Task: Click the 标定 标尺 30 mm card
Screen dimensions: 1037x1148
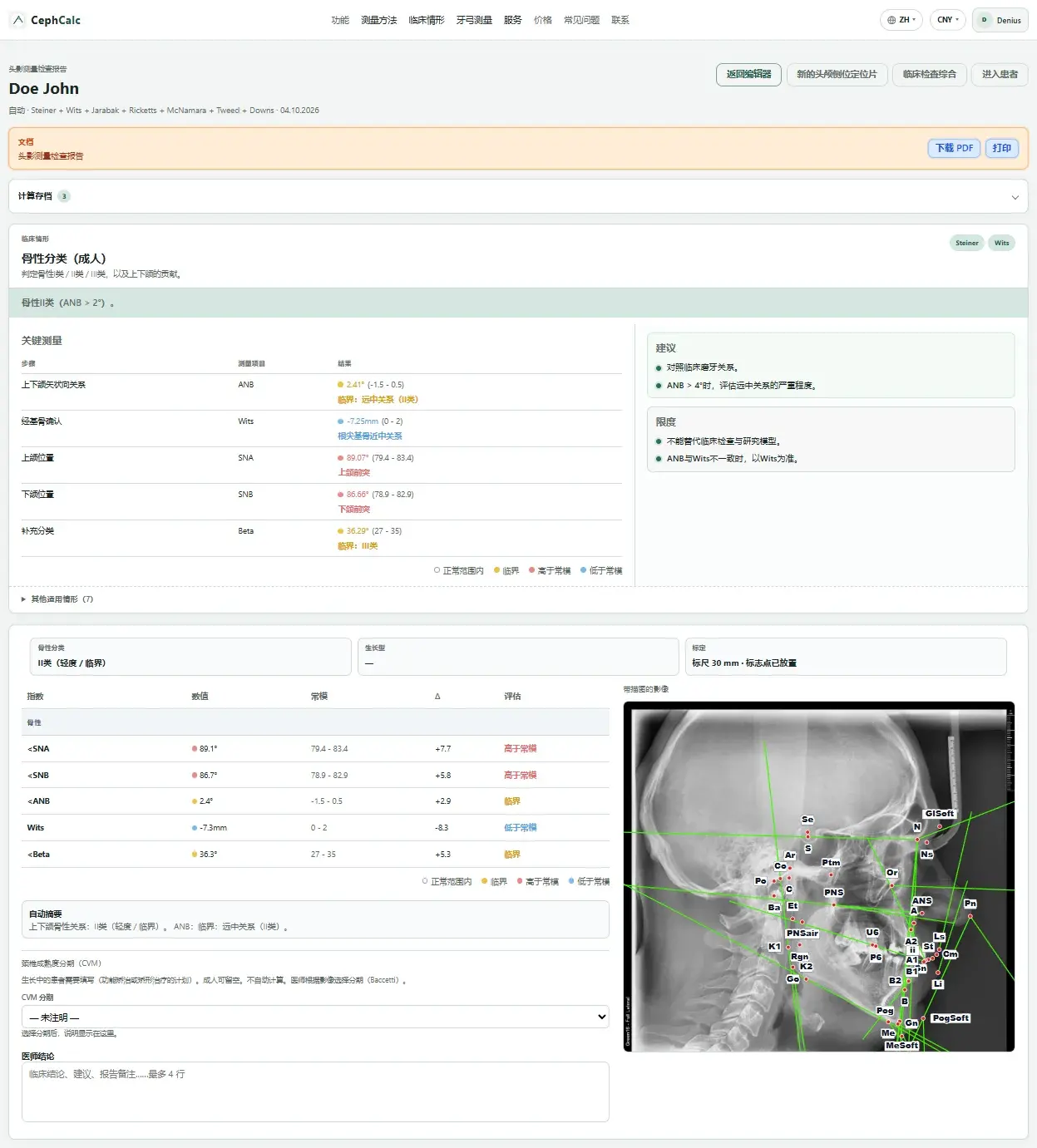Action: (x=845, y=657)
